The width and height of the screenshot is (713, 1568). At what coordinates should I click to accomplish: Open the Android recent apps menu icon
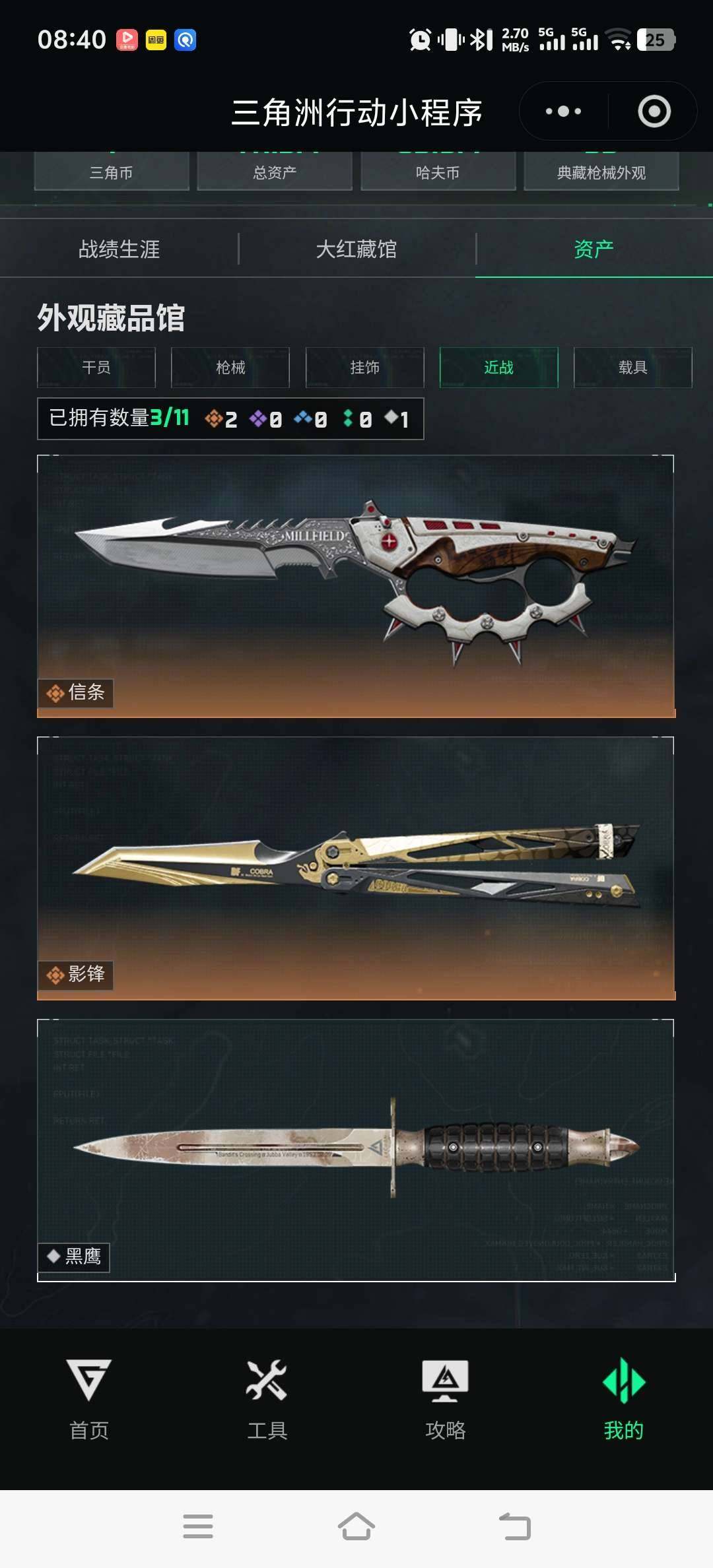coord(198,1526)
